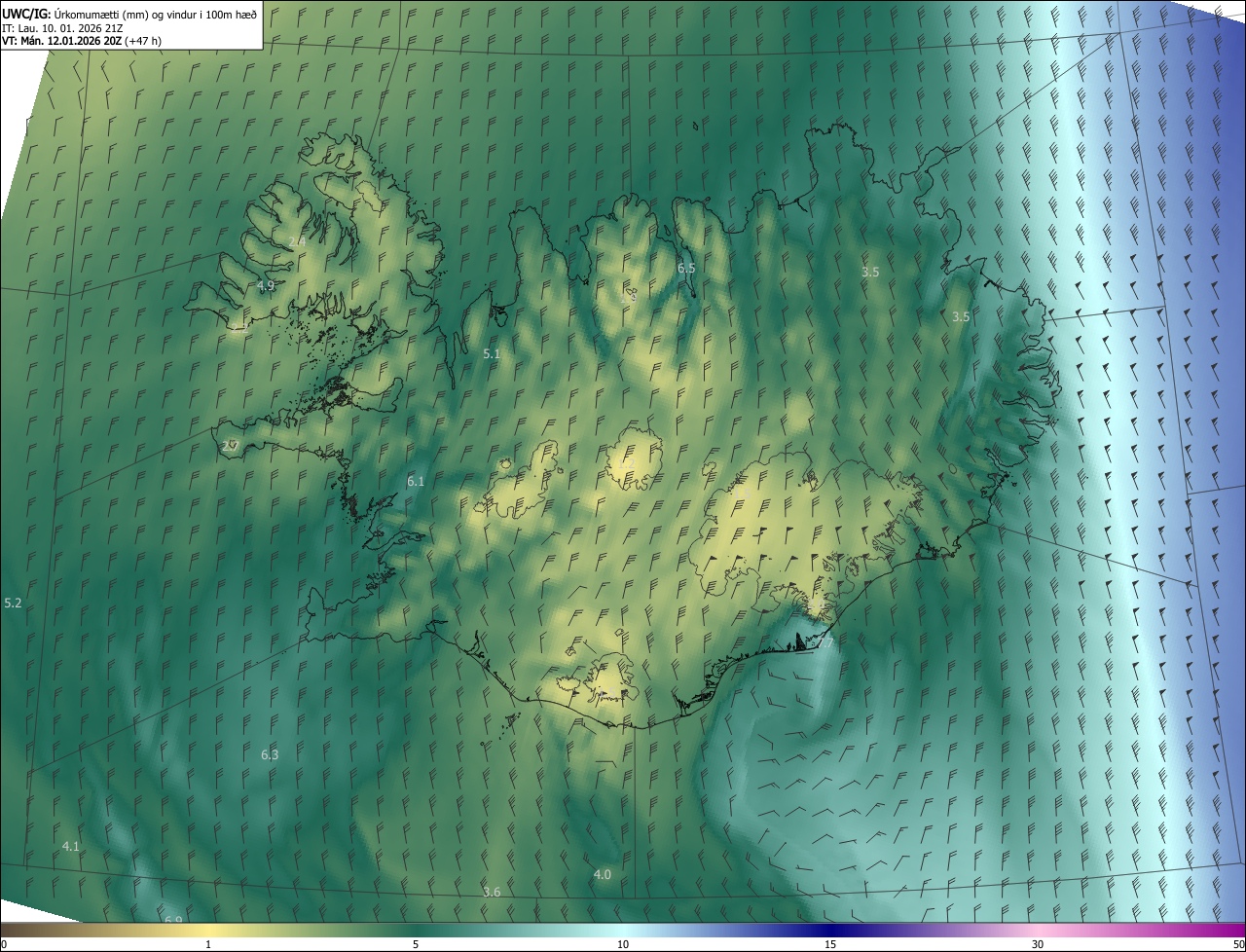Click the precipitation value 4.0
This screenshot has width=1246, height=952.
[603, 875]
